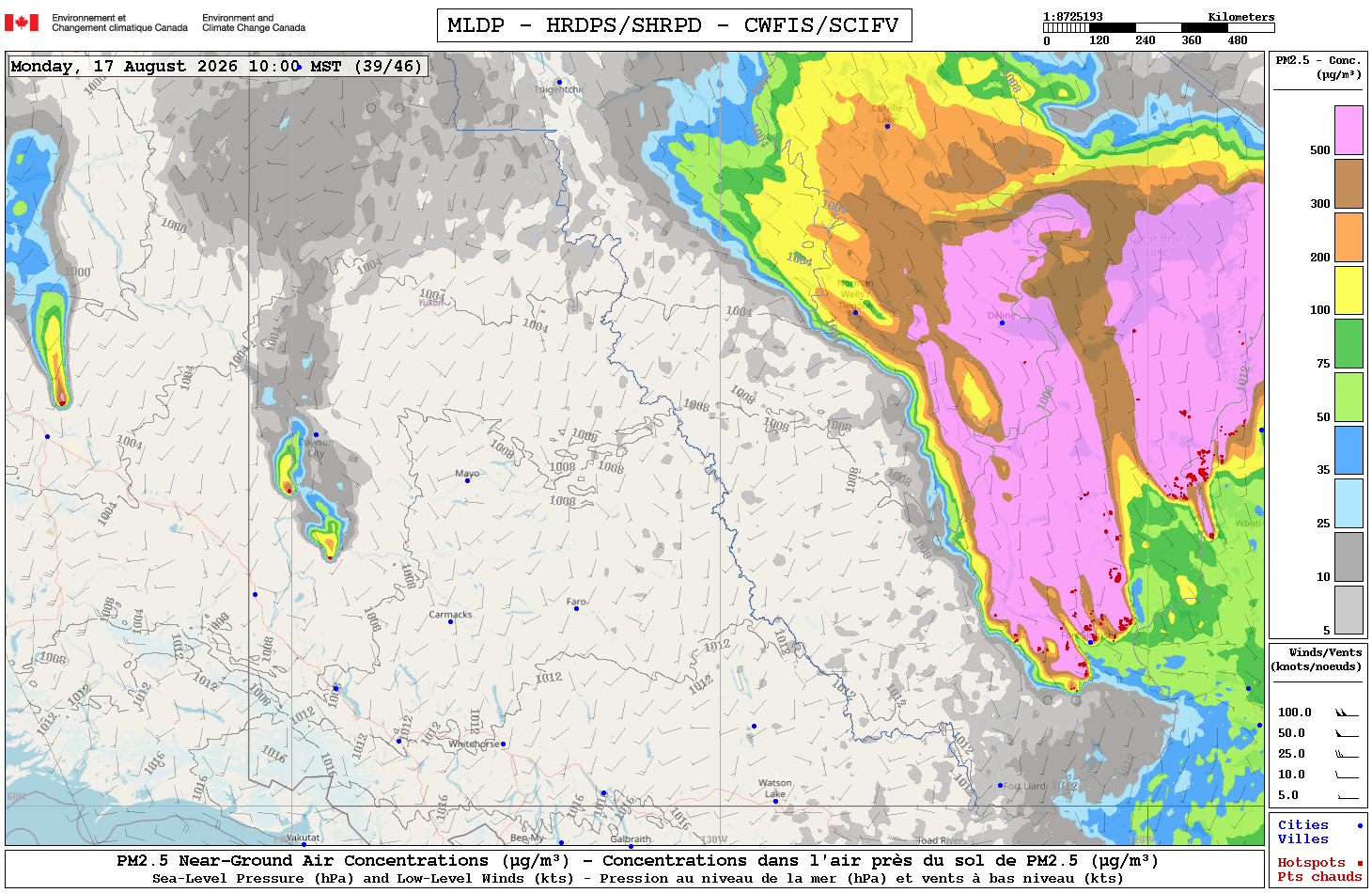Click the red square beside Hotspots legend
Image resolution: width=1372 pixels, height=893 pixels.
(x=1360, y=863)
